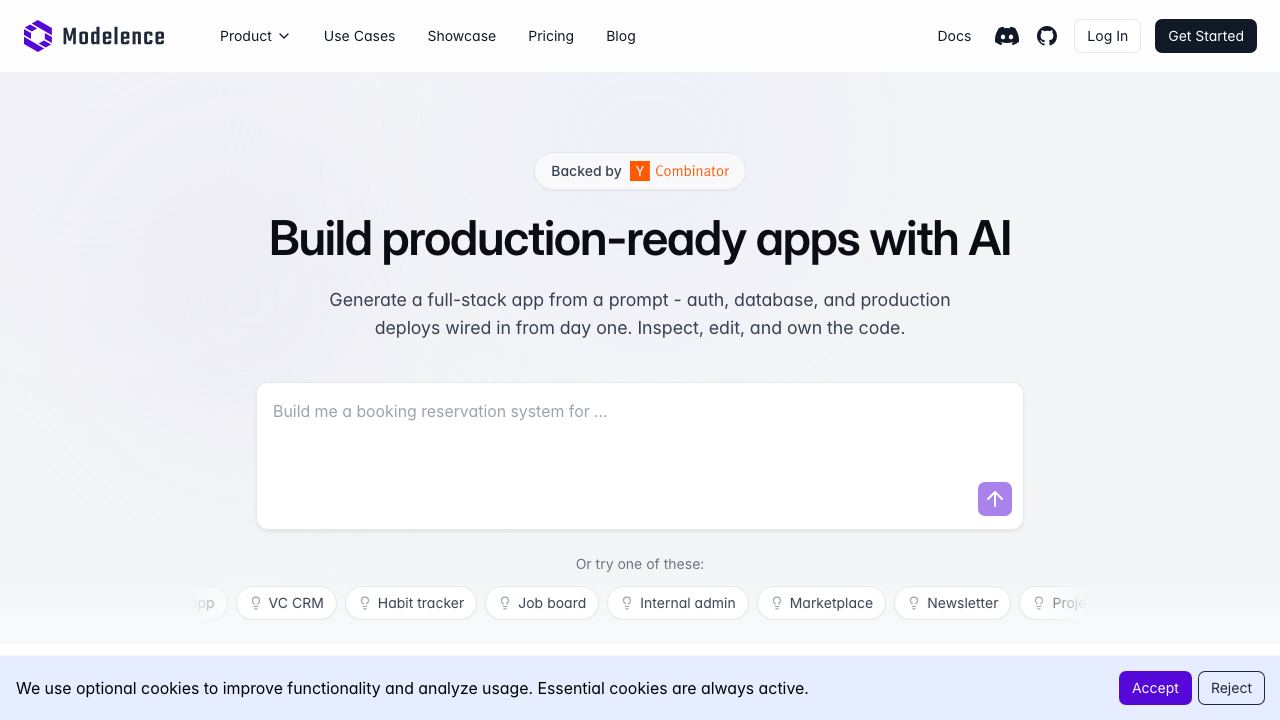Image resolution: width=1280 pixels, height=720 pixels.
Task: Click the Modelence wordmark text
Action: coord(113,37)
